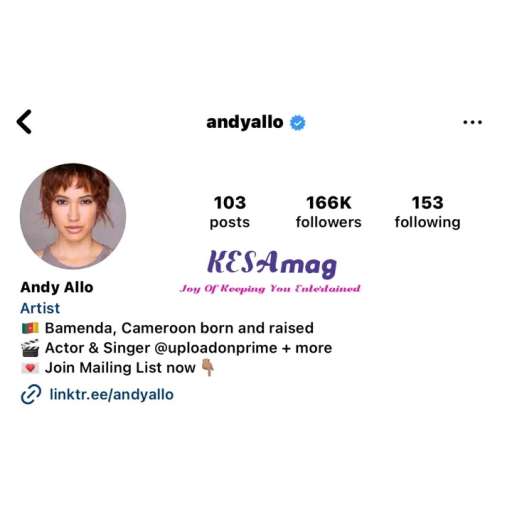
Task: Tap the Join Mailing List text
Action: pyautogui.click(x=120, y=368)
